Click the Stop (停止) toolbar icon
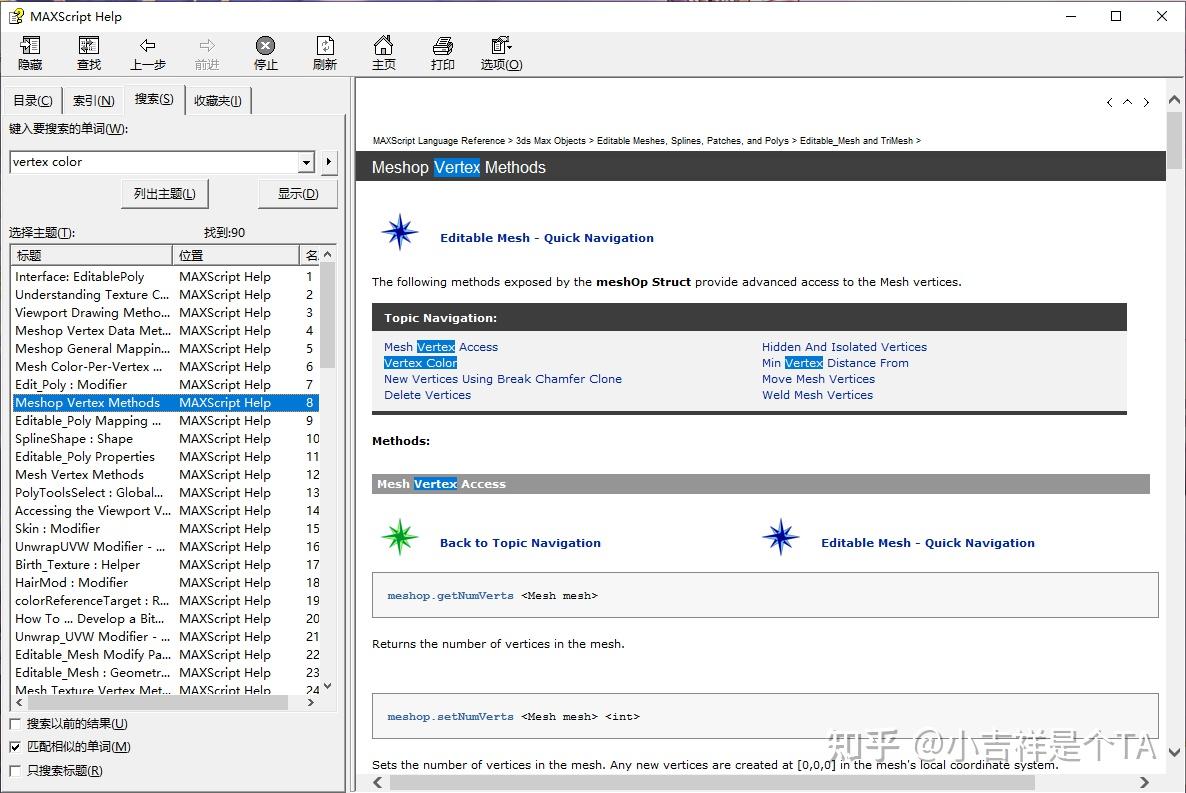 pos(265,52)
